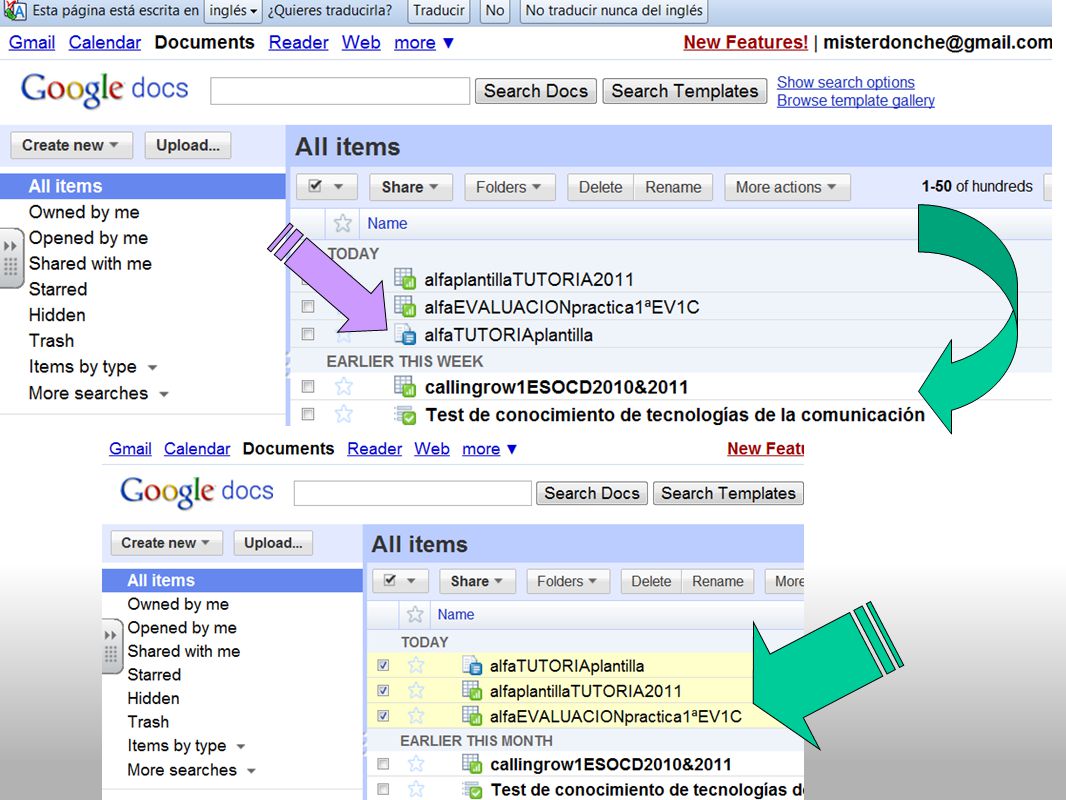The width and height of the screenshot is (1066, 800).
Task: Click Upload... in the upper view
Action: click(x=188, y=145)
